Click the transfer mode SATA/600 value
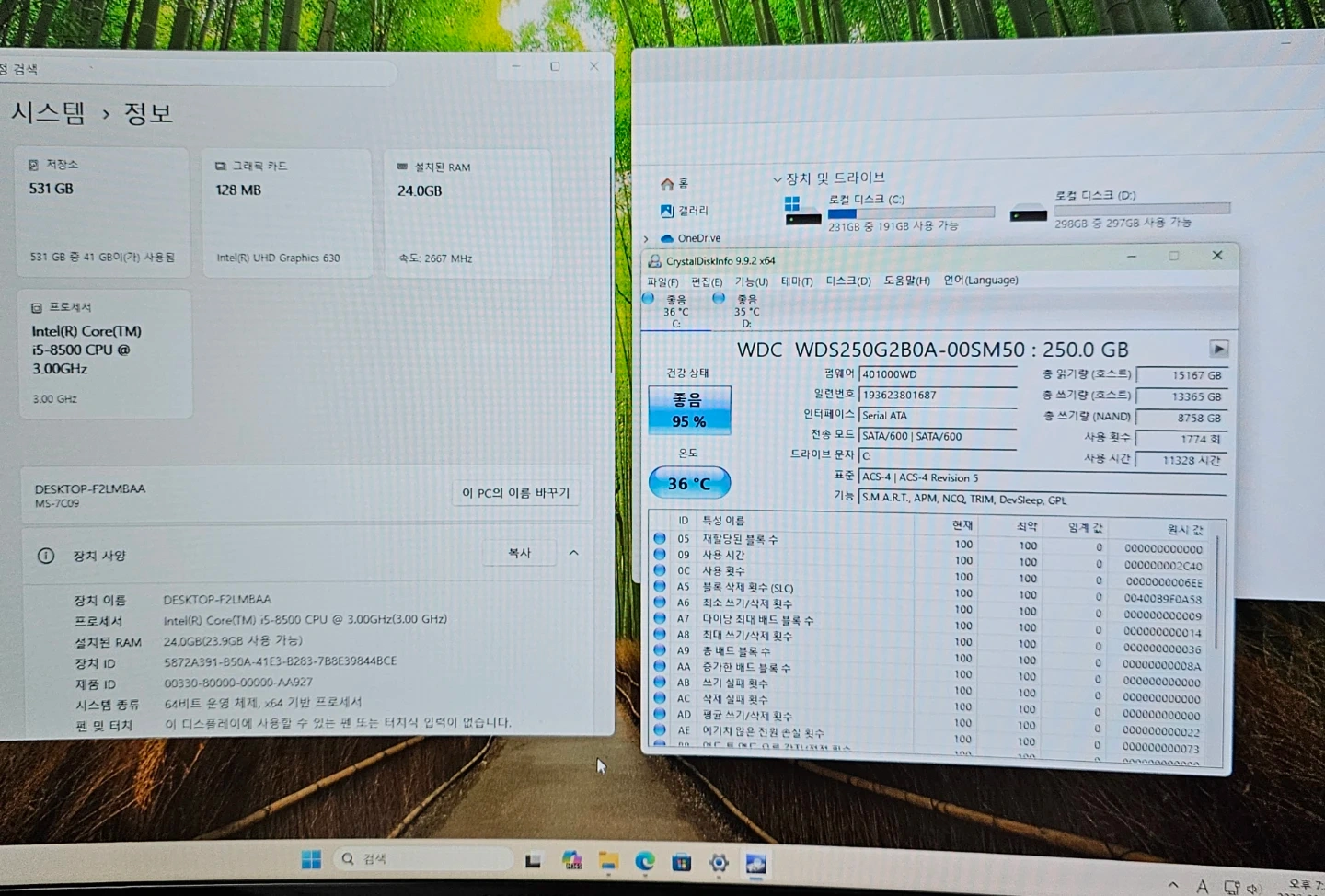 938,436
